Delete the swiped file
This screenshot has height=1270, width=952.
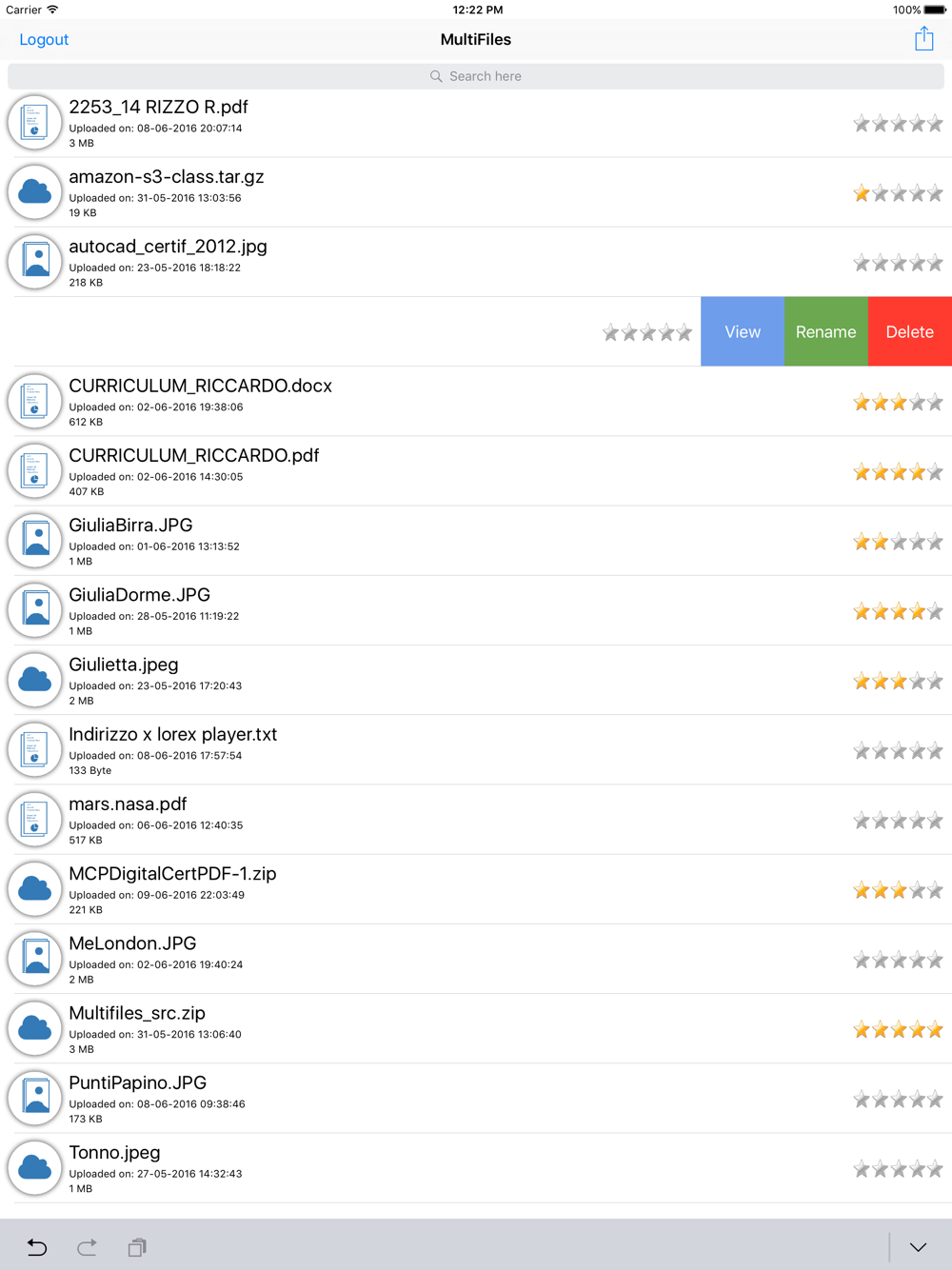(x=910, y=331)
